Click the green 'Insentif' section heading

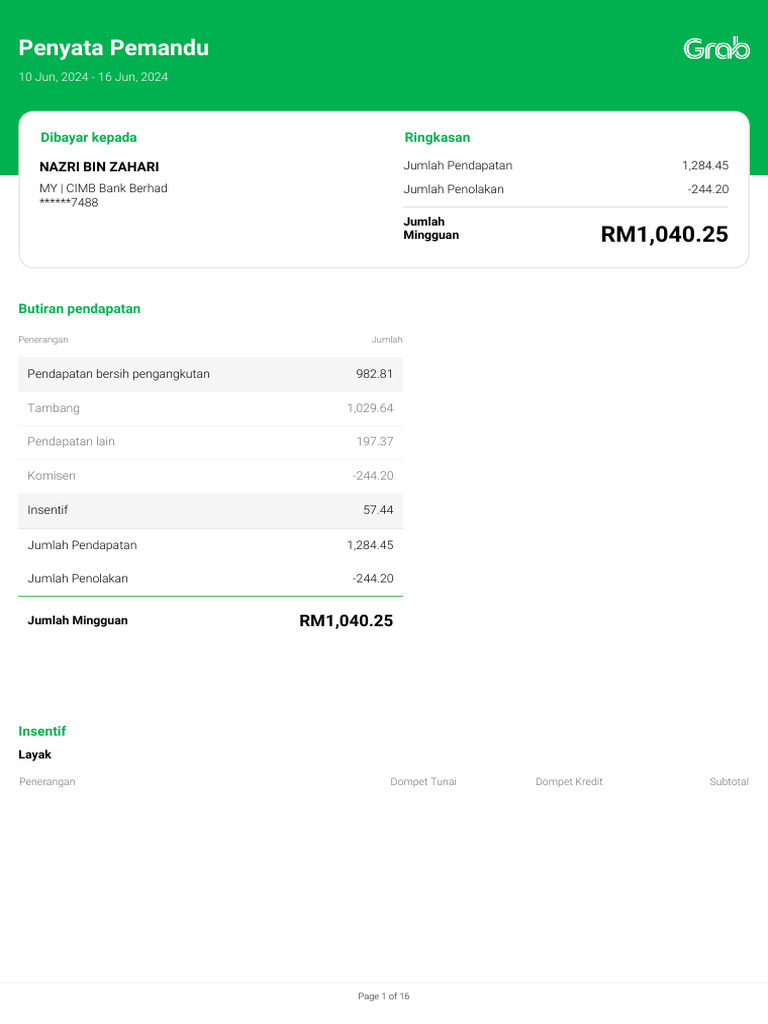point(42,731)
